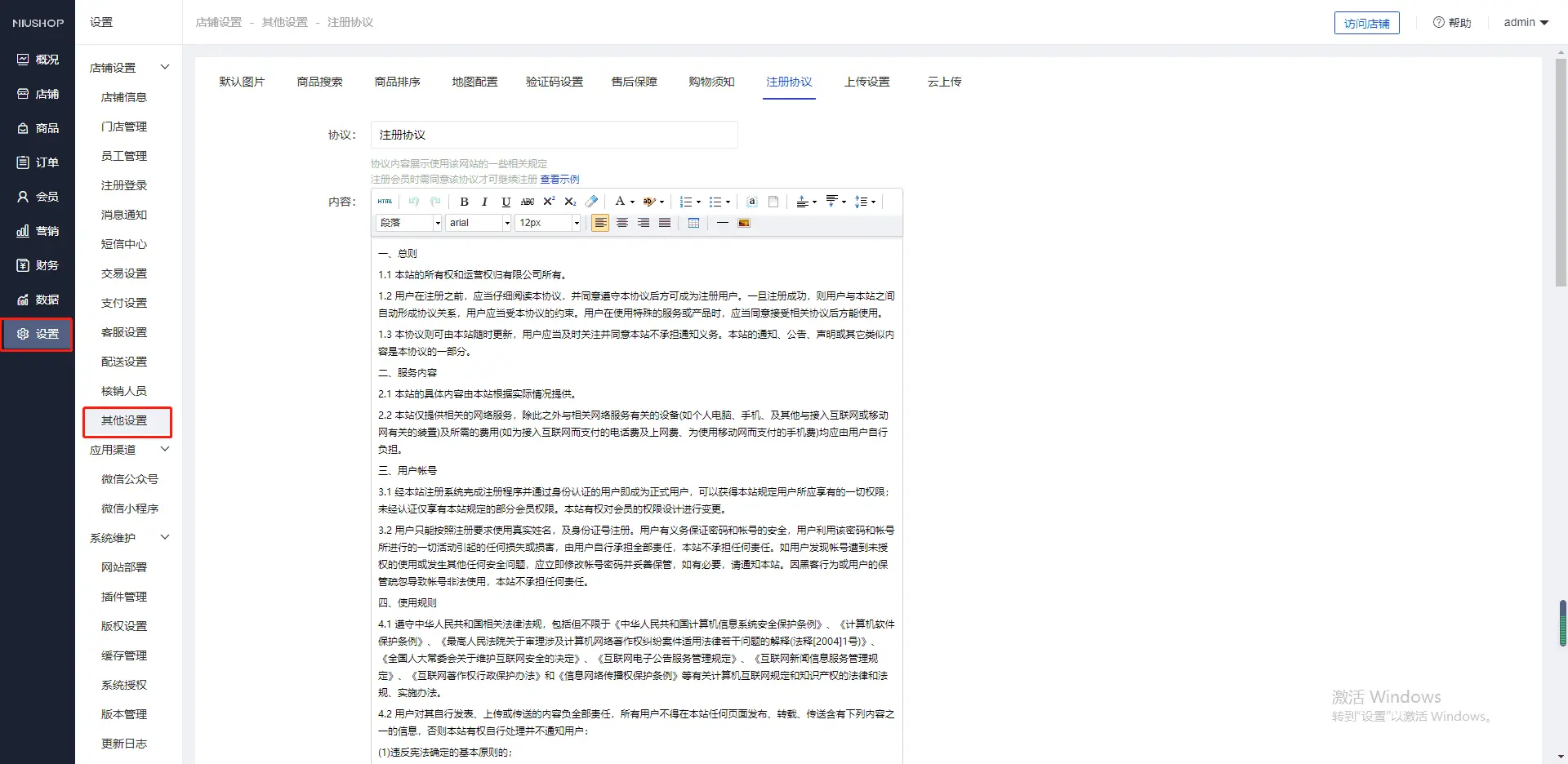Toggle right text alignment
Screen dimensions: 1568x764
point(644,223)
